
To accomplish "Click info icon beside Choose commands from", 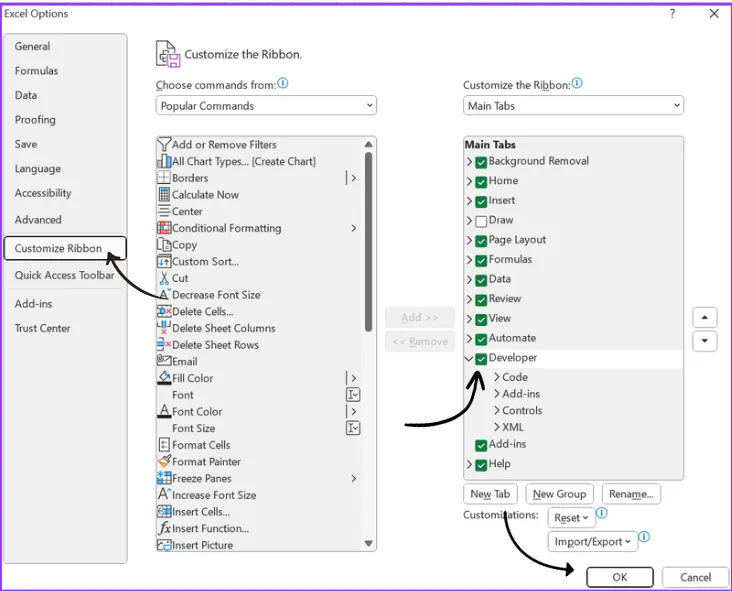I will tap(282, 84).
